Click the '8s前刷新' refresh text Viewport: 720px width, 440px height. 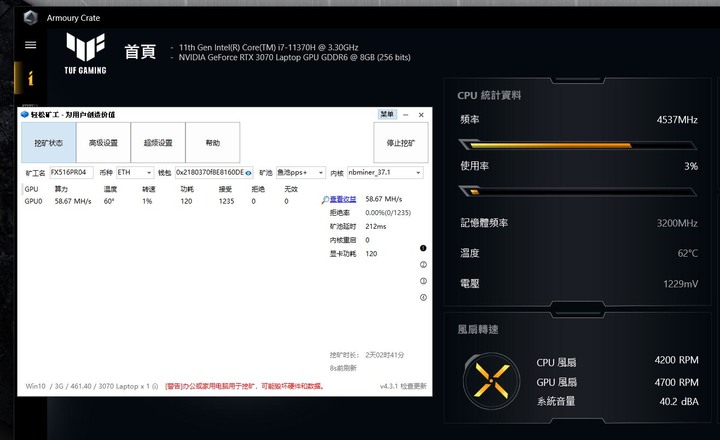point(343,368)
